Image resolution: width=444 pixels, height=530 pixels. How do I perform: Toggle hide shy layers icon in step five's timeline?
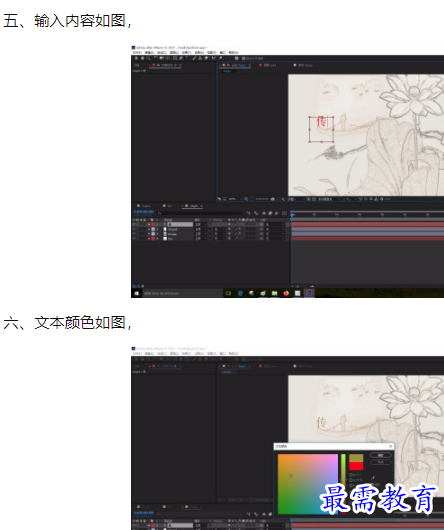click(x=264, y=213)
